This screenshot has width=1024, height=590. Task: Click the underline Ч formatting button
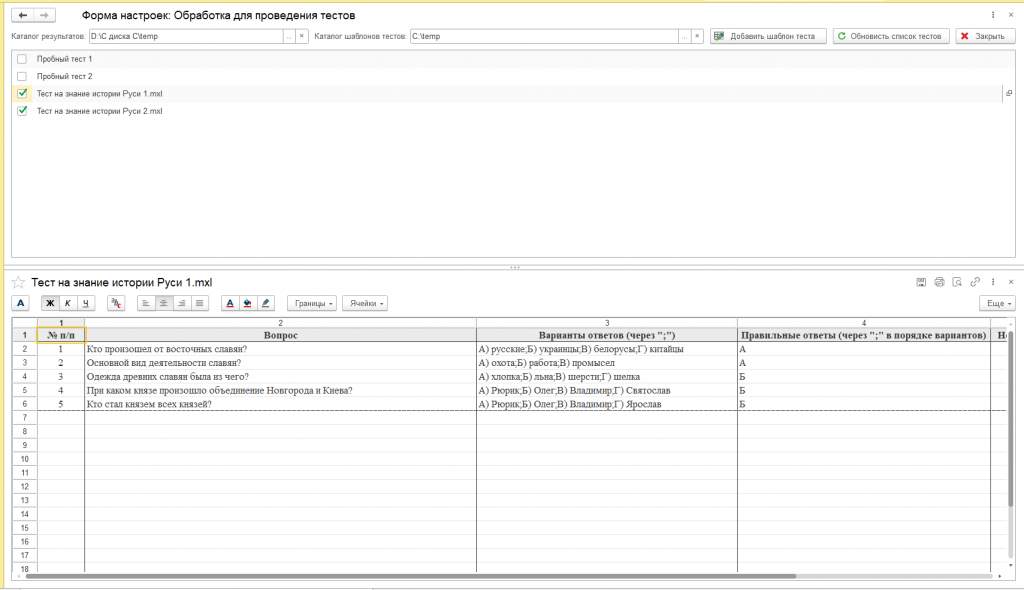coord(86,303)
